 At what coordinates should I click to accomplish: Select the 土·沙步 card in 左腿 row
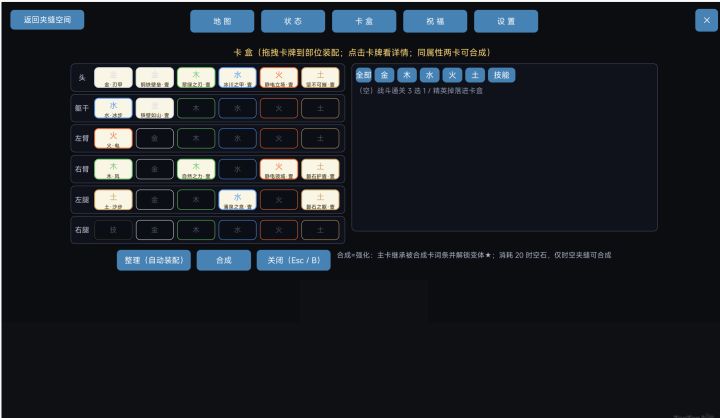(113, 200)
